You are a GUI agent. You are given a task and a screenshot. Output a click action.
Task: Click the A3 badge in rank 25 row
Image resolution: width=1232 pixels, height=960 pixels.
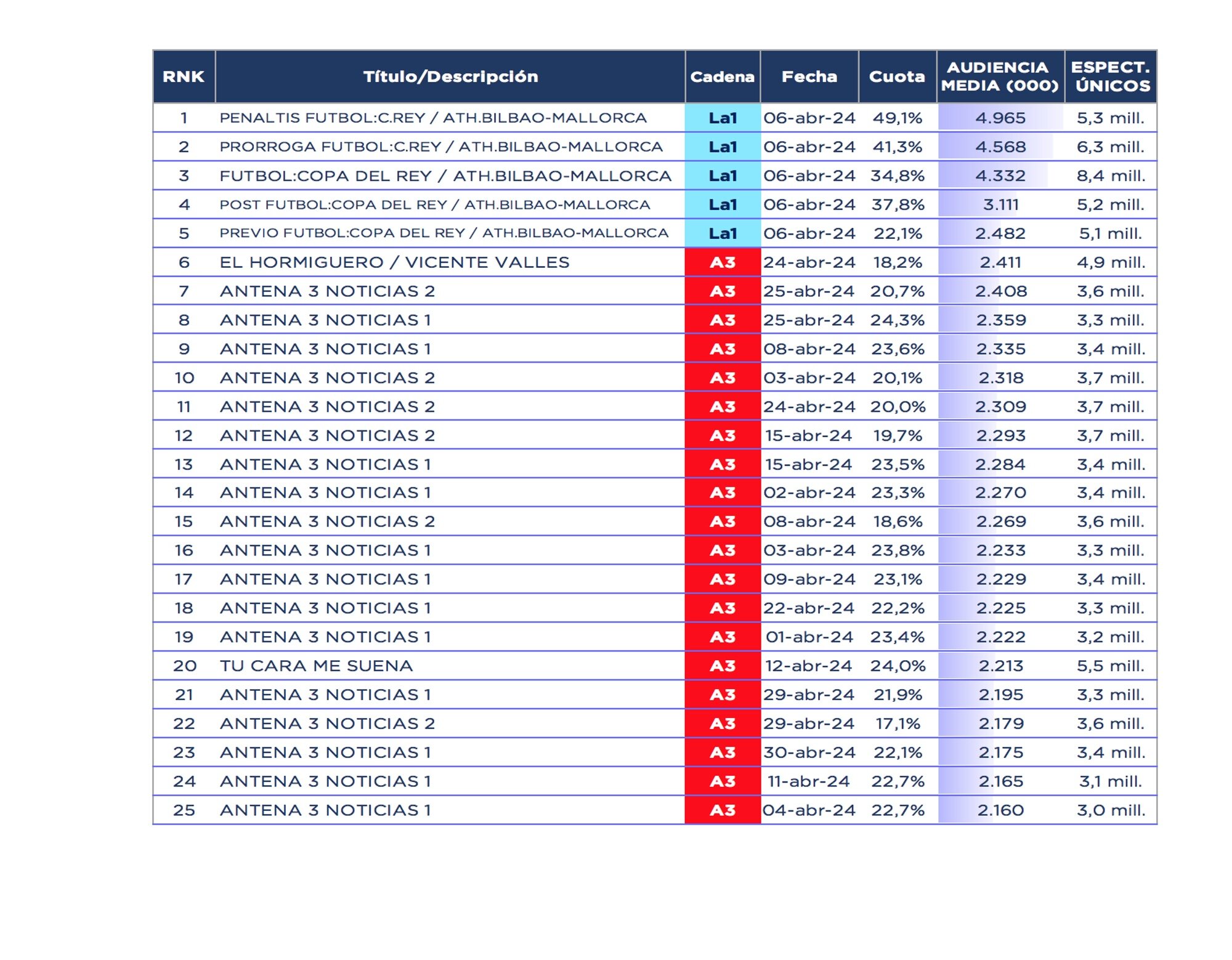tap(723, 810)
